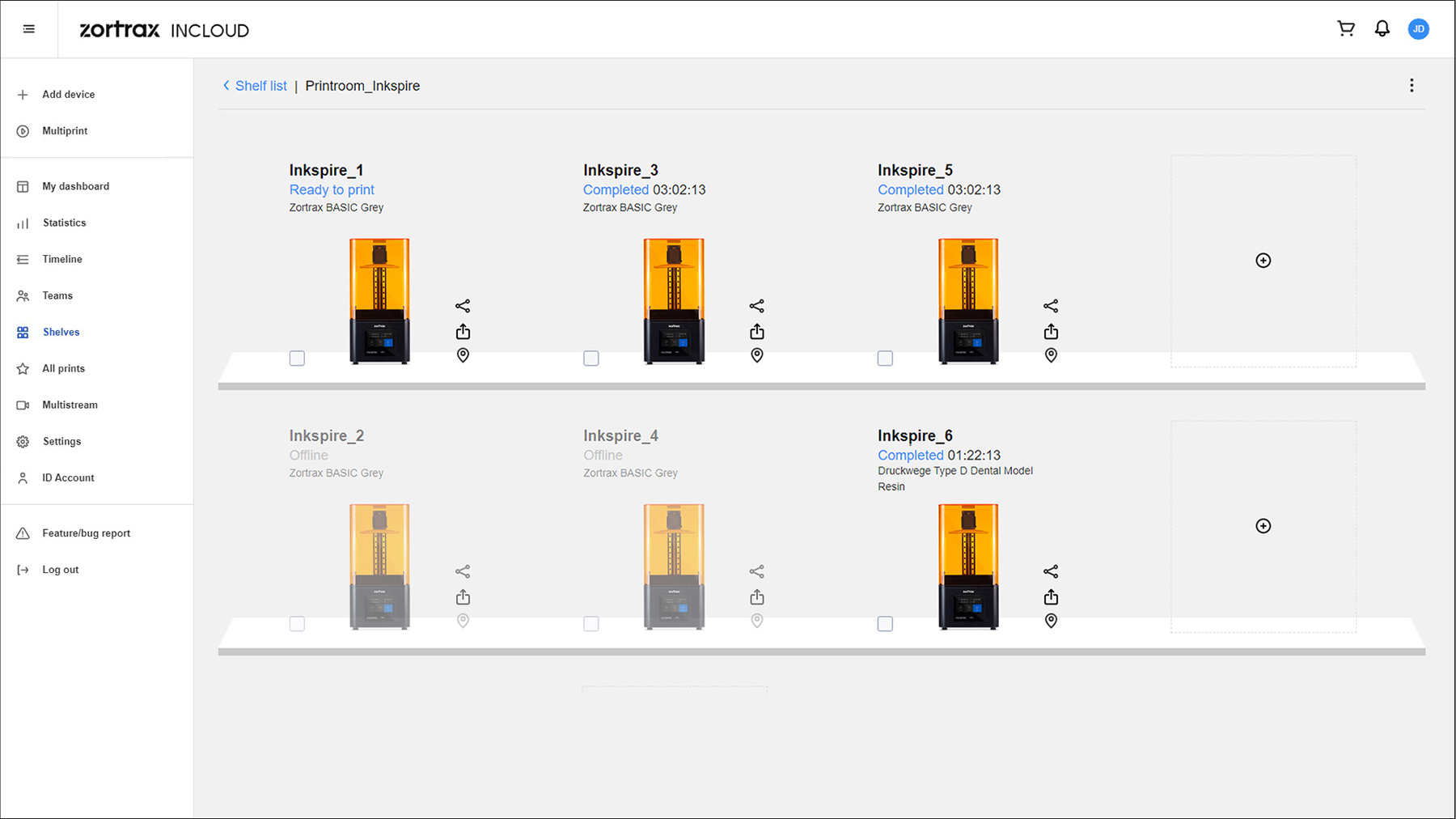This screenshot has width=1456, height=819.
Task: Go back via Shelf list chevron
Action: (x=226, y=86)
